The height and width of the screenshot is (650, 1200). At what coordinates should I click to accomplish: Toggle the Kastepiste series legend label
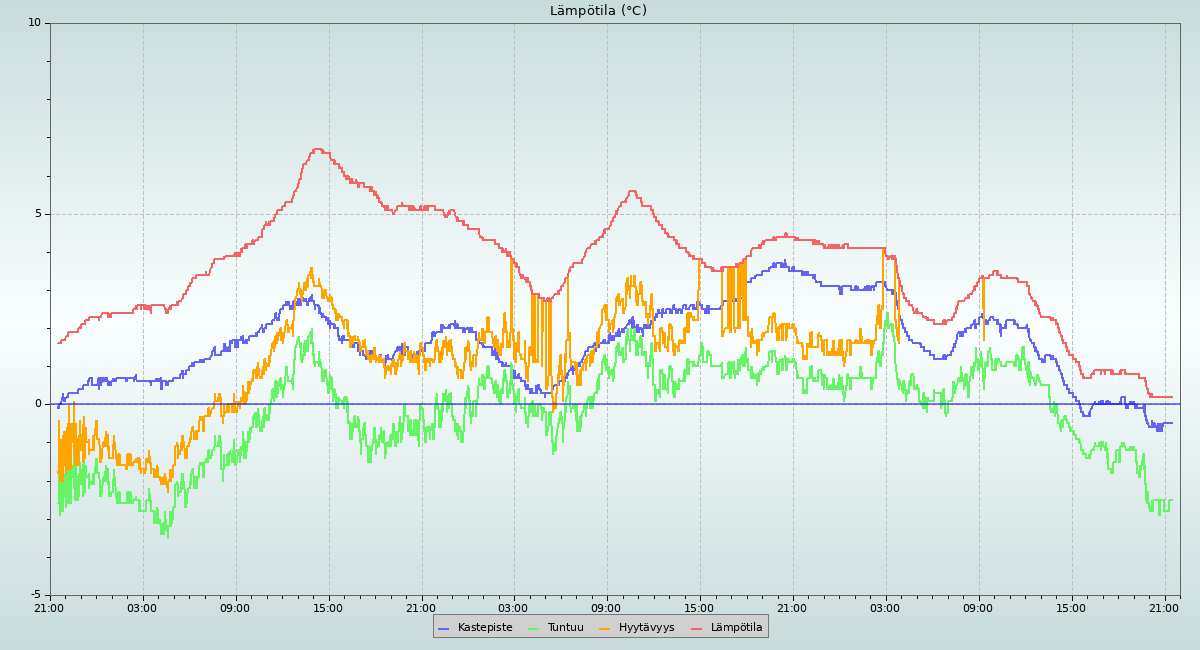(485, 628)
